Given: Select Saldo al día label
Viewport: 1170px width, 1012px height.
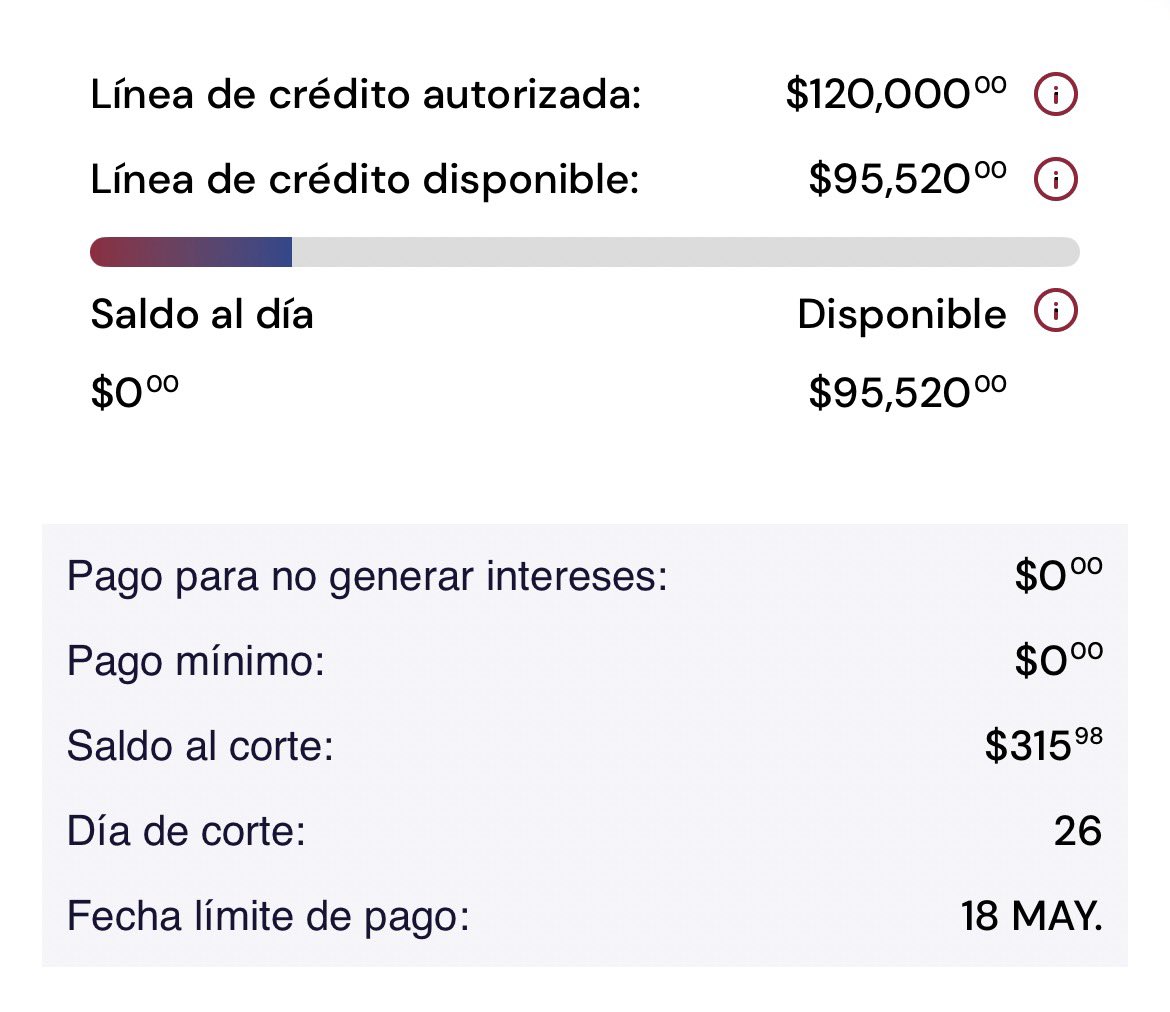Looking at the screenshot, I should 201,314.
